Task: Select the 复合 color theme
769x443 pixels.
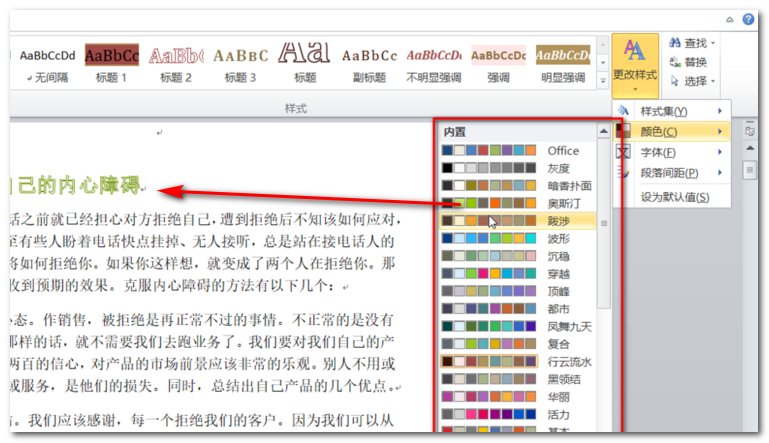Action: point(517,344)
